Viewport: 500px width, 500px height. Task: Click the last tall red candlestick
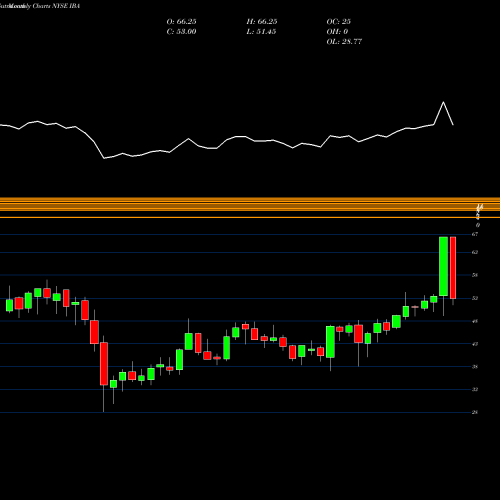[x=453, y=268]
